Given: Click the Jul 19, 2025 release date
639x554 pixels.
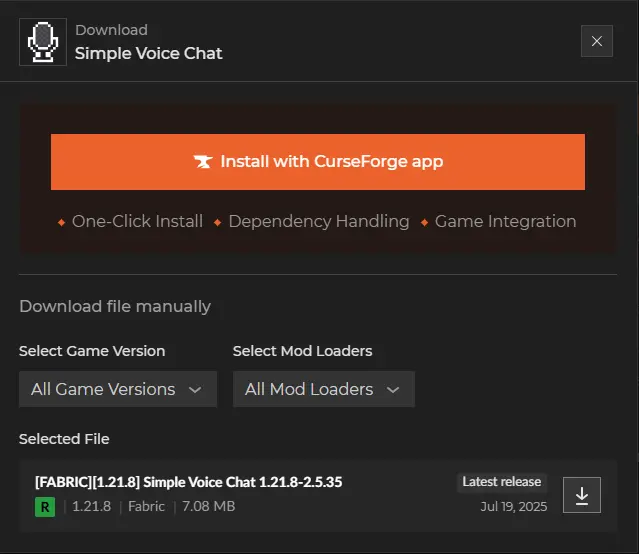Looking at the screenshot, I should (513, 507).
